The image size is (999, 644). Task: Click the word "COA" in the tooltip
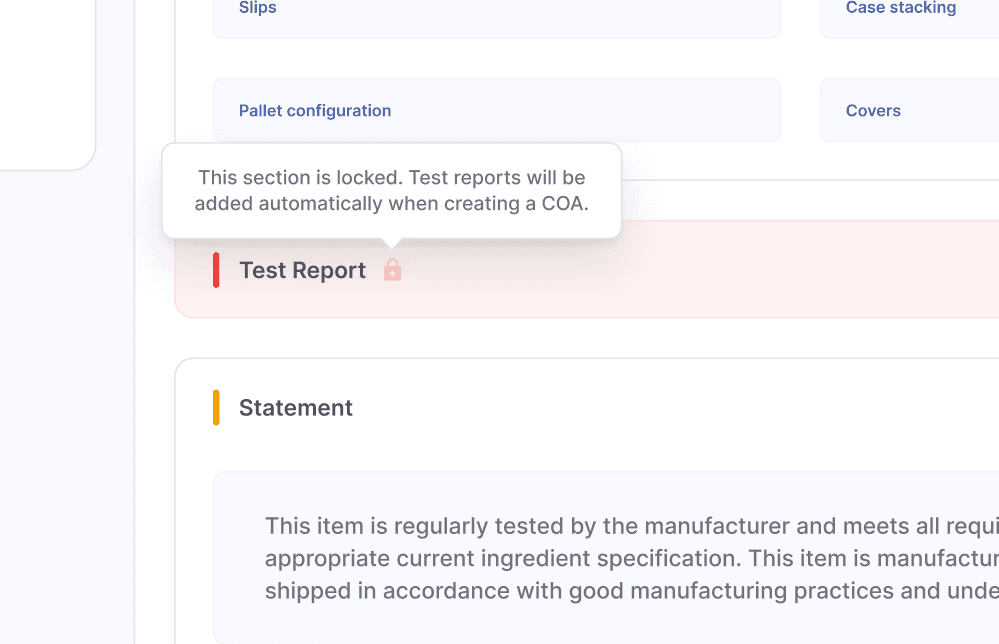click(564, 204)
